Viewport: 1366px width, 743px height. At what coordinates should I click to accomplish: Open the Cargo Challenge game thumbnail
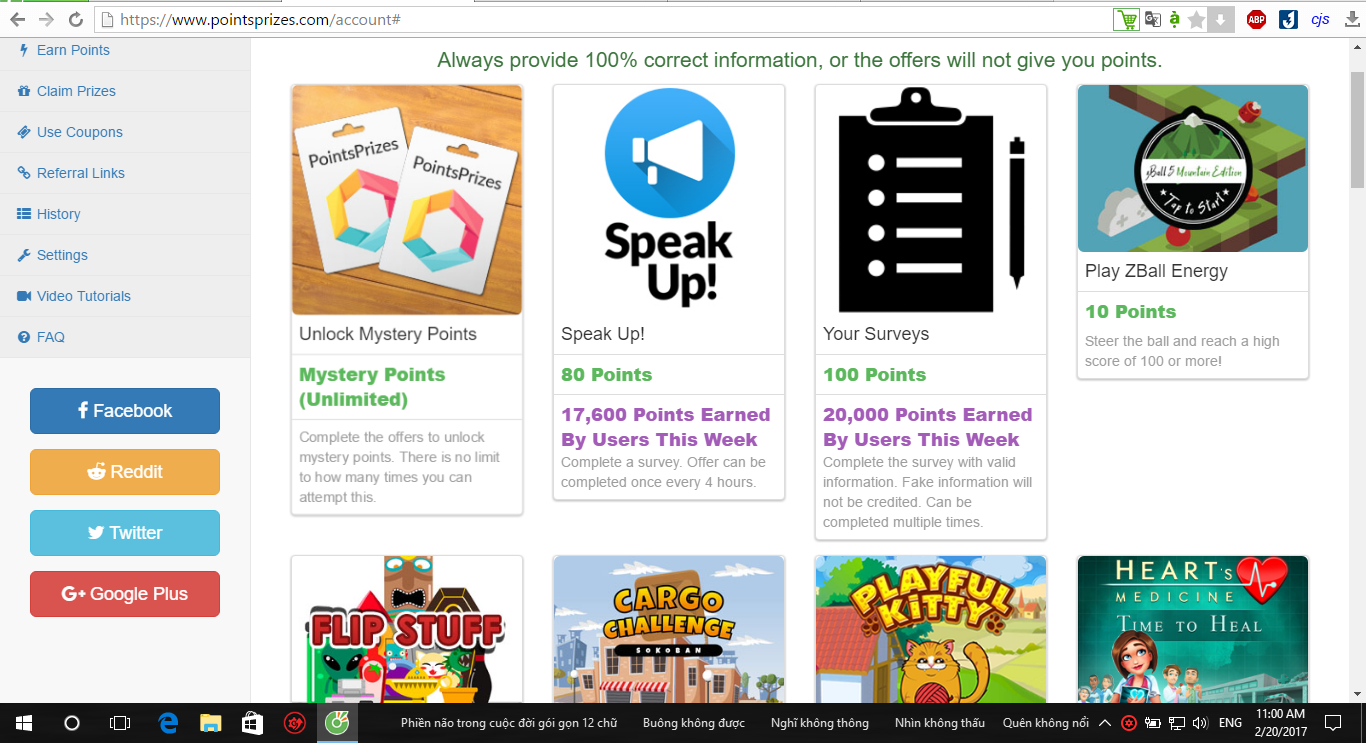[x=669, y=629]
